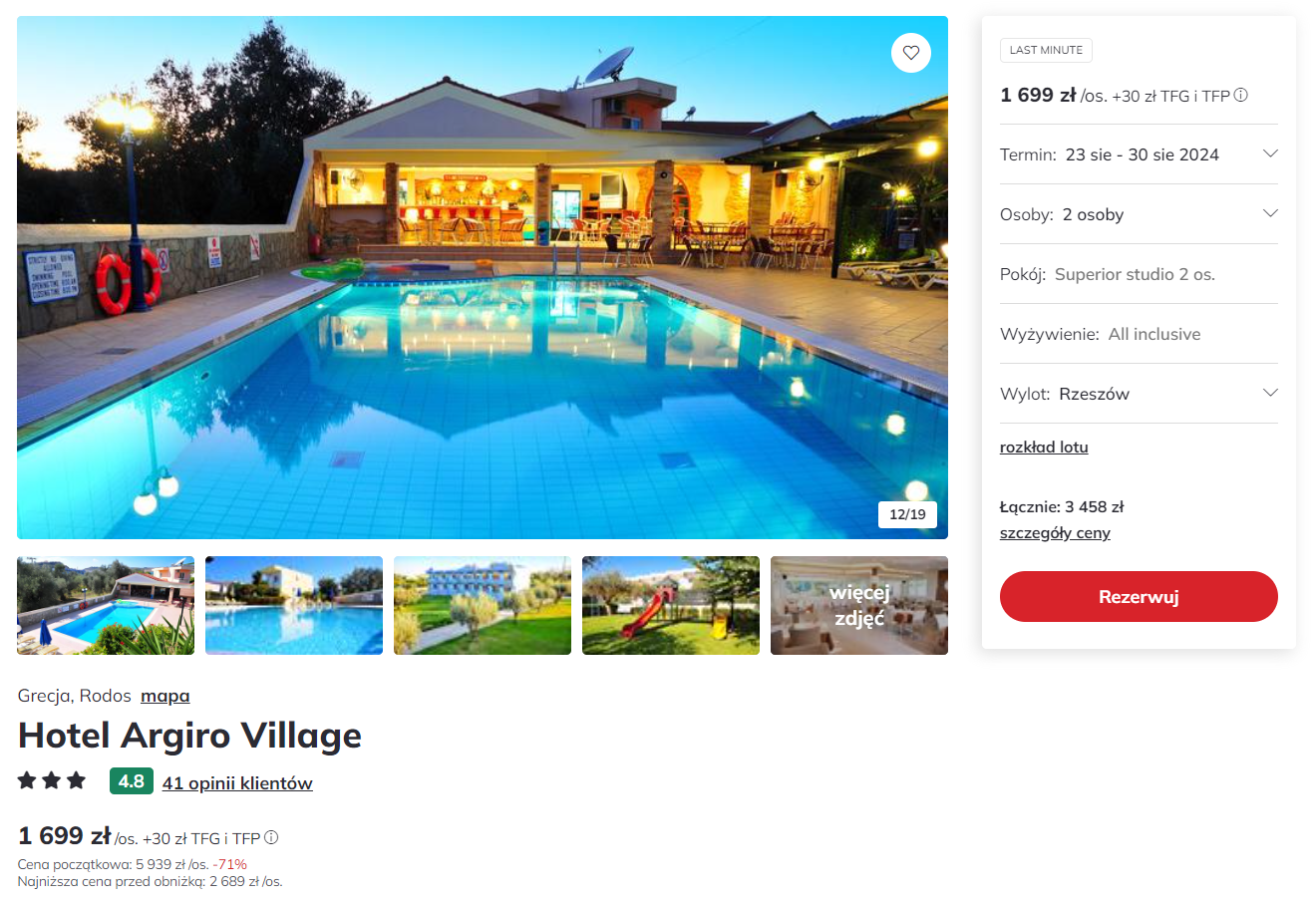Click the green 4.8 rating badge

tap(132, 781)
